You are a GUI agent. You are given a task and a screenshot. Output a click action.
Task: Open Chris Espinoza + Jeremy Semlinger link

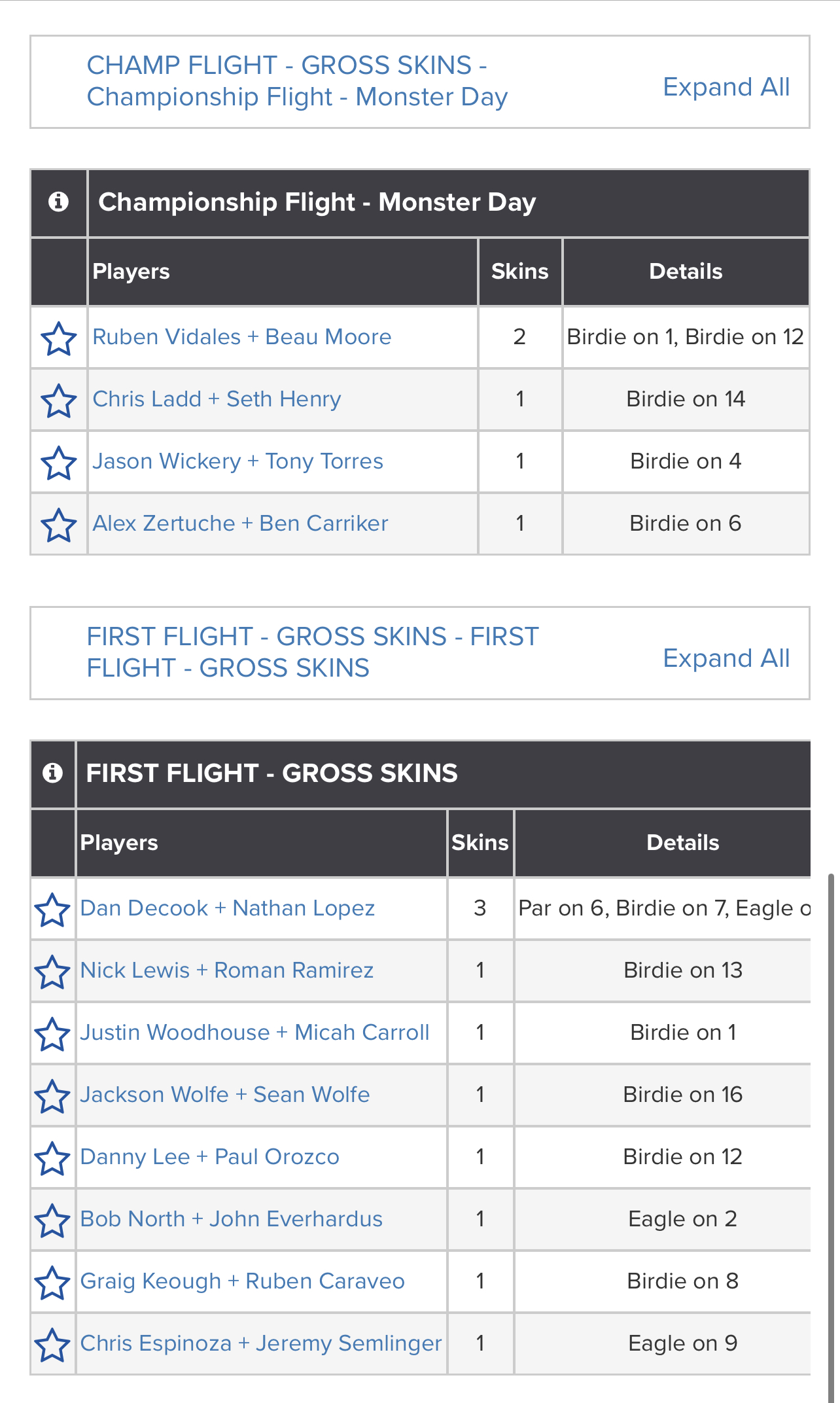point(261,1343)
